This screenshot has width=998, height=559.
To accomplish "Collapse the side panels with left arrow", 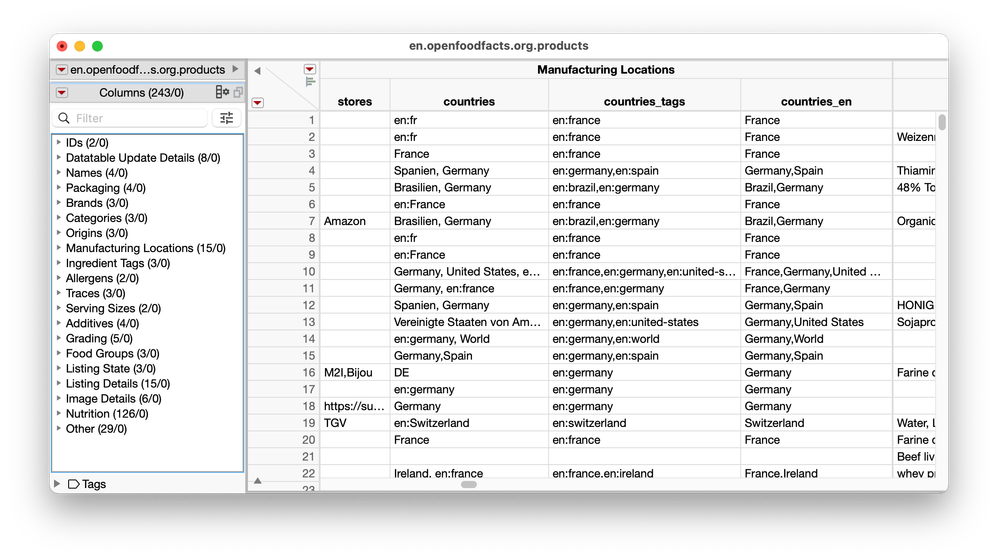I will [257, 71].
